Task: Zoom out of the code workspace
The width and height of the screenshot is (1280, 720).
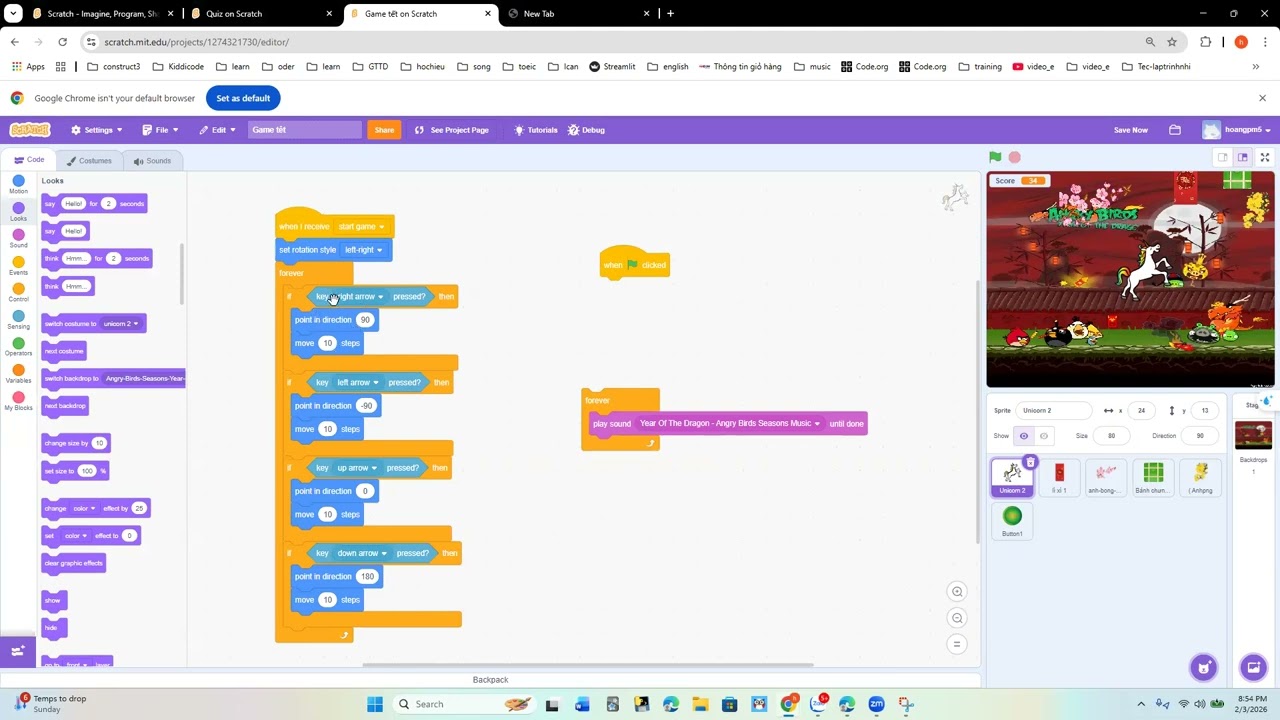Action: 957,618
